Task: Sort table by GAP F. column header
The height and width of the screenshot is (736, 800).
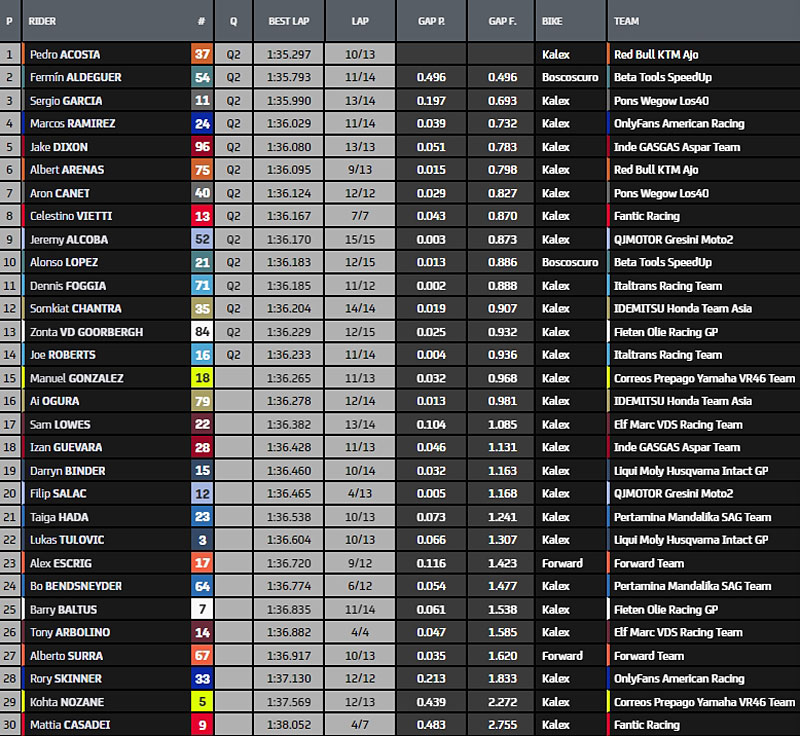Action: pyautogui.click(x=502, y=20)
